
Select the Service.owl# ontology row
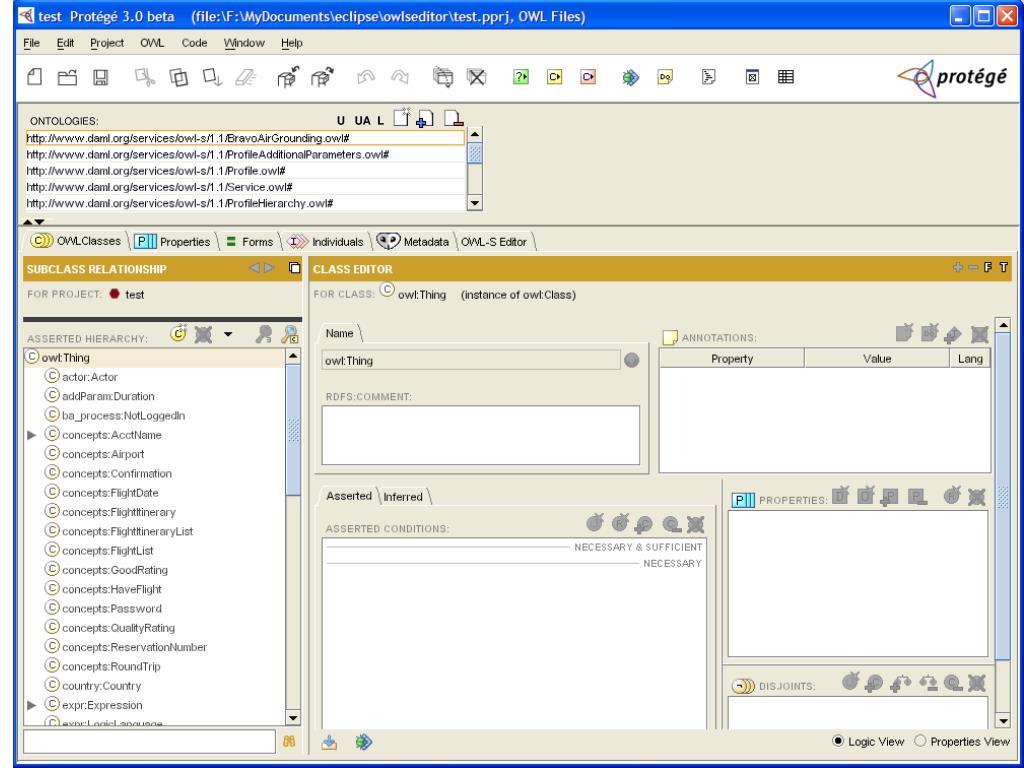tap(245, 187)
